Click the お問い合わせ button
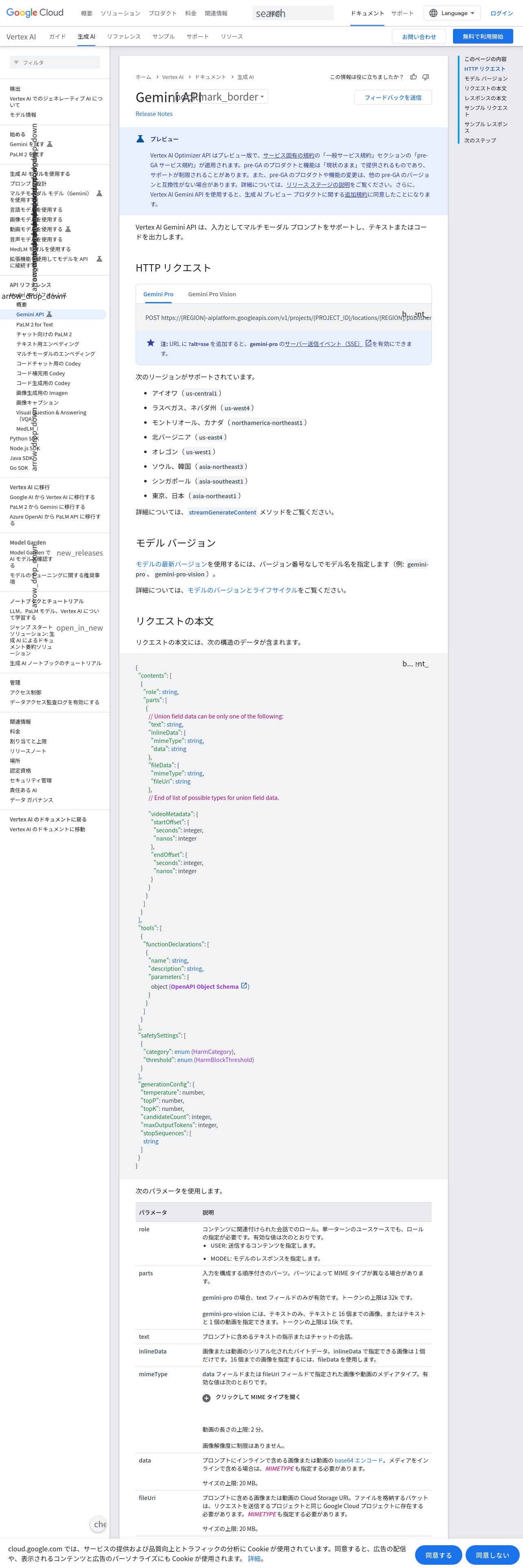 [419, 37]
